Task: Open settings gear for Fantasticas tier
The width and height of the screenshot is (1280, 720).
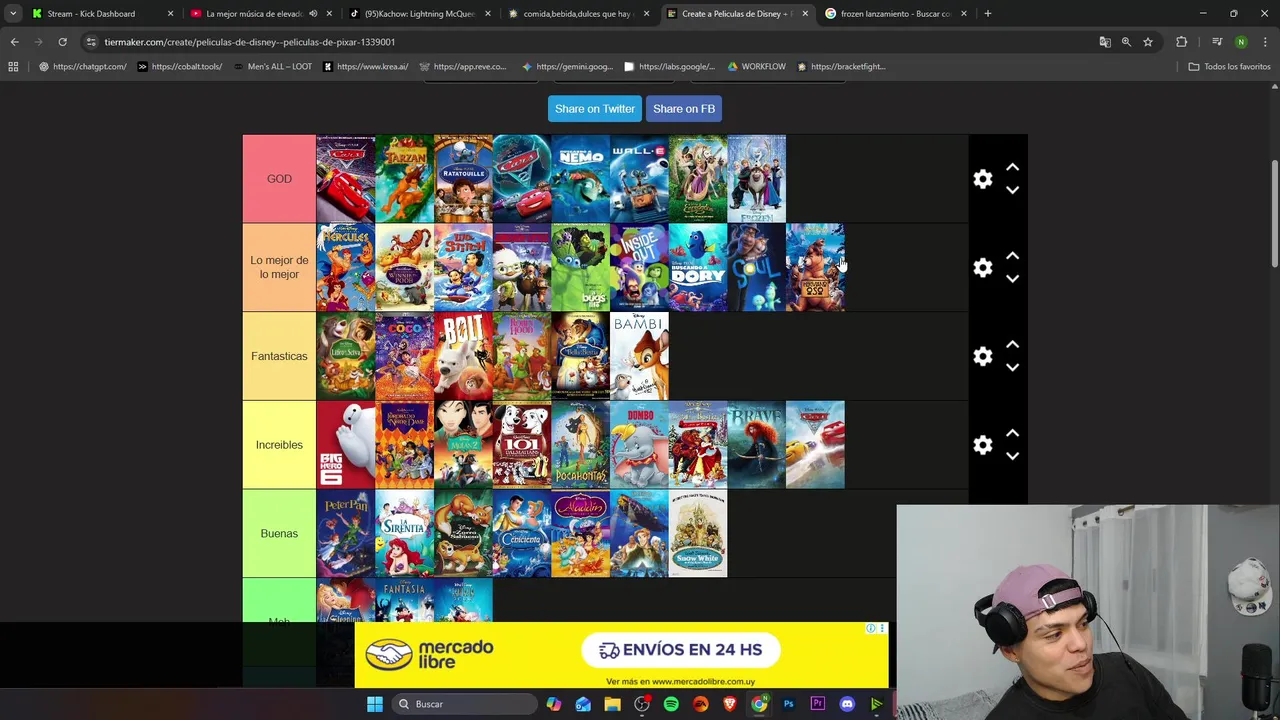Action: [x=983, y=356]
